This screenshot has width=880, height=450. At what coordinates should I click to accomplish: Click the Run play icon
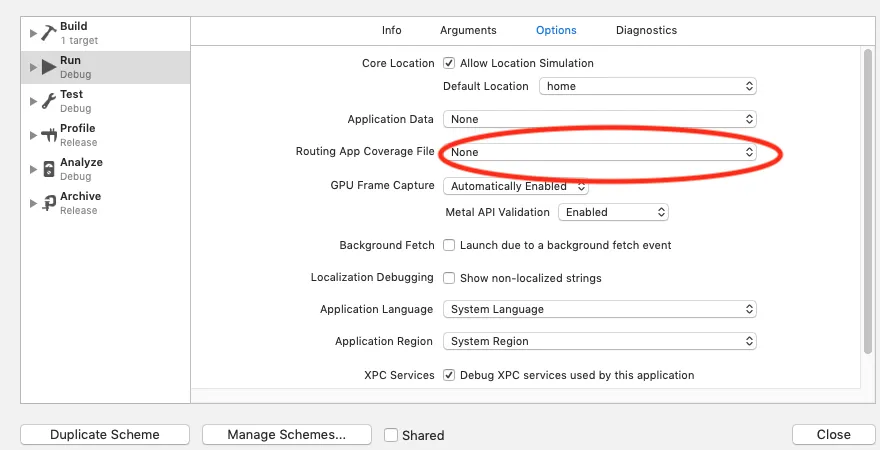pos(48,67)
